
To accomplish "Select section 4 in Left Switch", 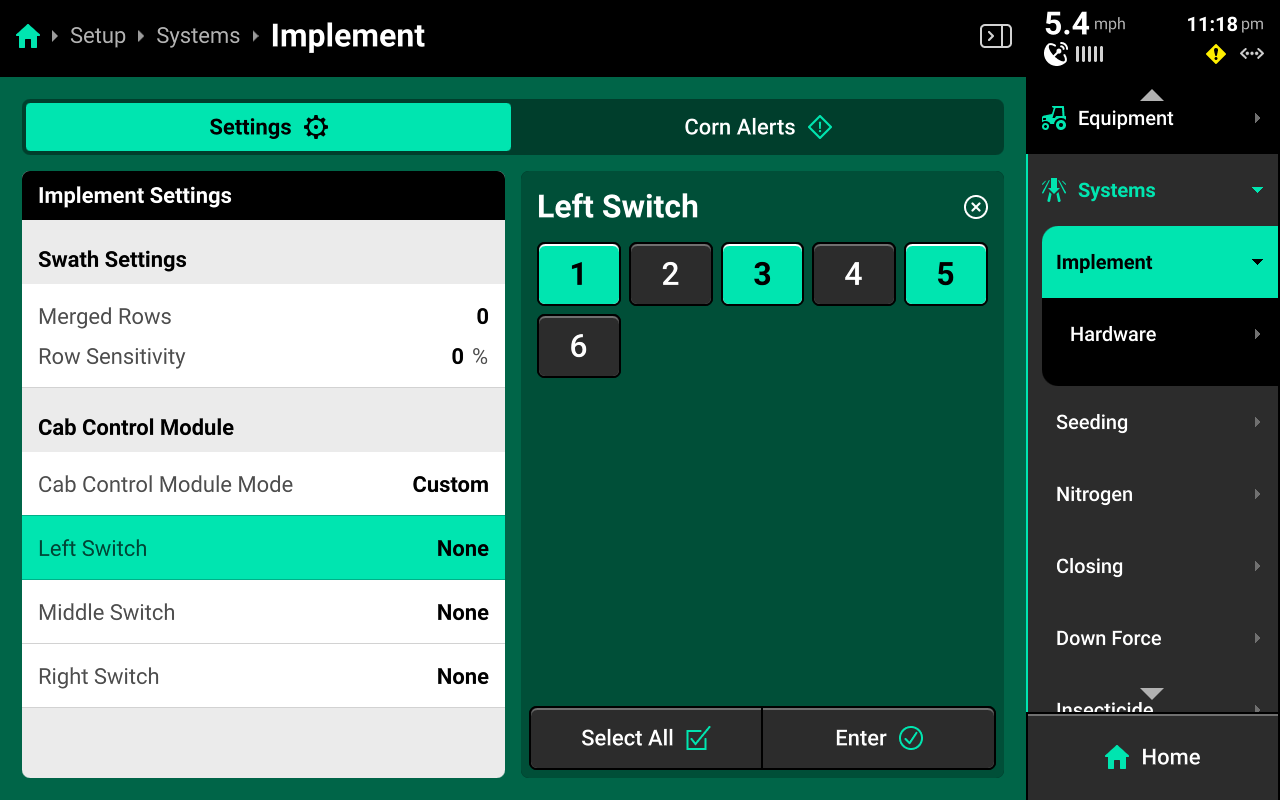I will point(854,274).
